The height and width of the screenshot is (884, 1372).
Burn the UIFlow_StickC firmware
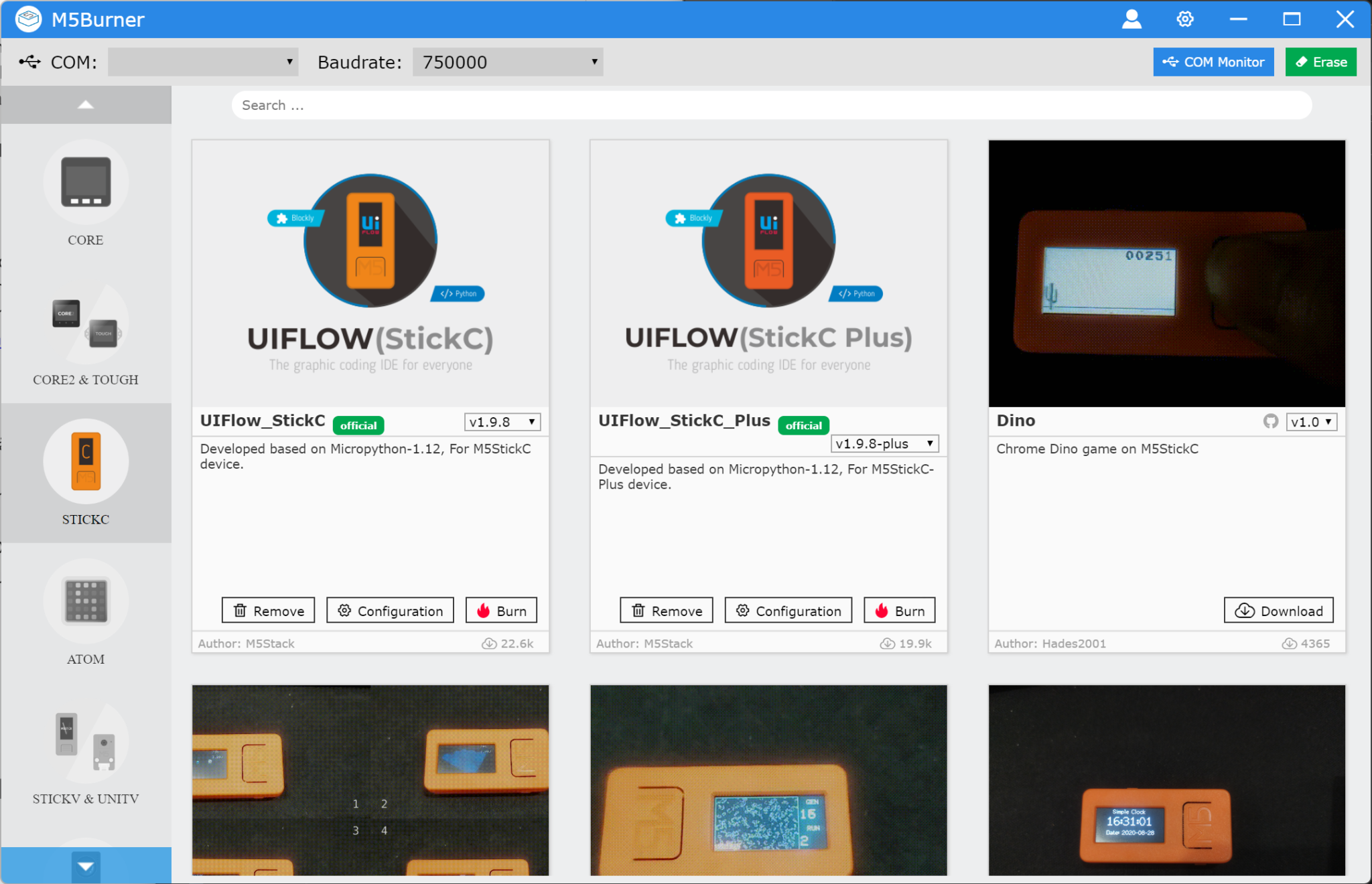501,610
